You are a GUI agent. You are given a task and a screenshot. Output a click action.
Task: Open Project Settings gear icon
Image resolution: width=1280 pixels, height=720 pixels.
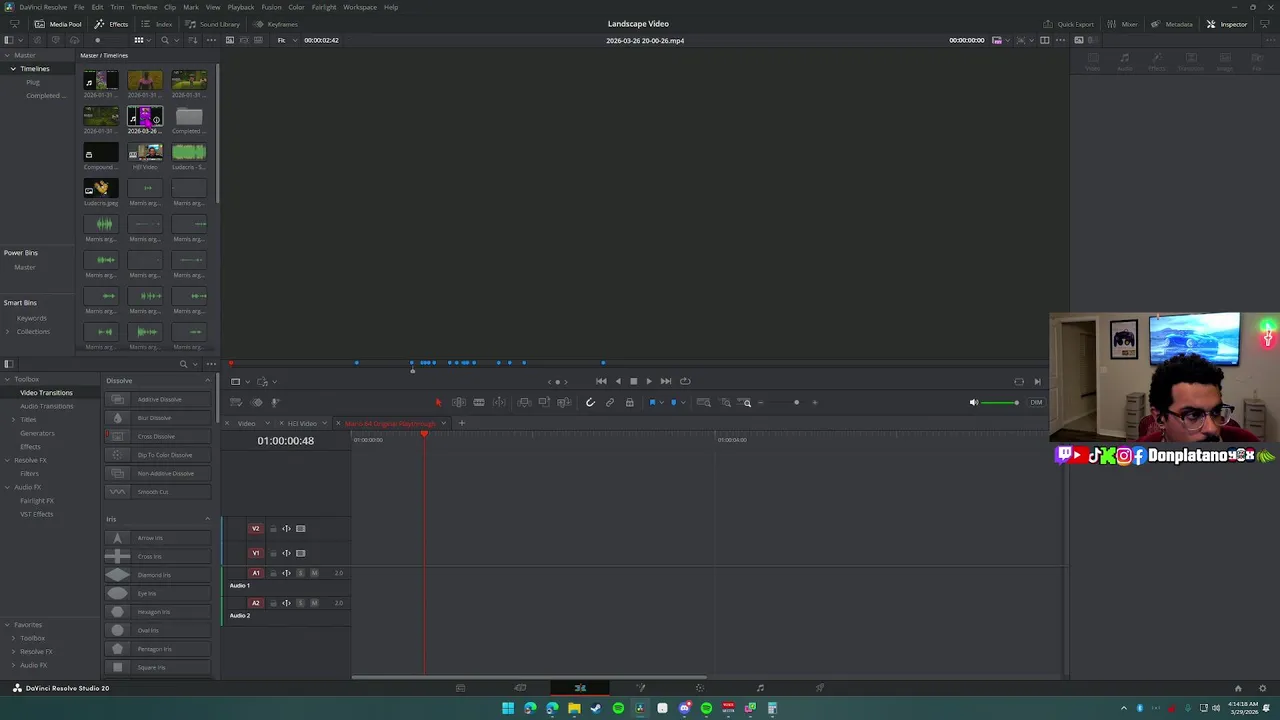(1264, 688)
